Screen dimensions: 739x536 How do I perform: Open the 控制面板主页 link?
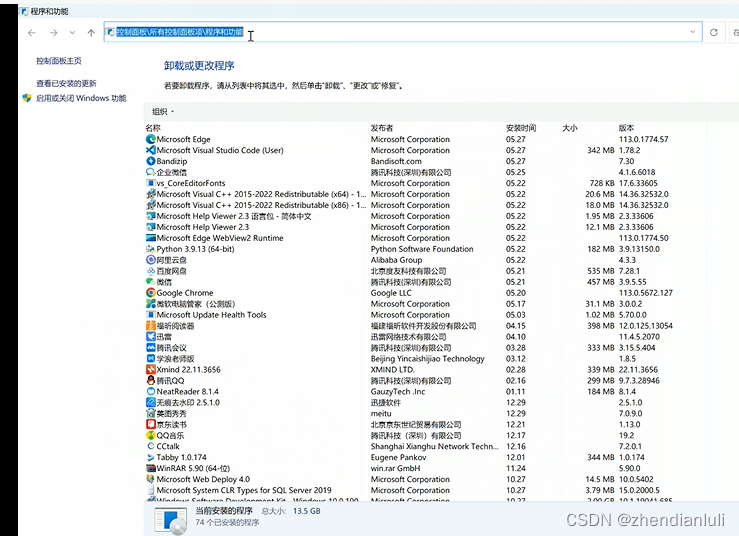(x=59, y=61)
